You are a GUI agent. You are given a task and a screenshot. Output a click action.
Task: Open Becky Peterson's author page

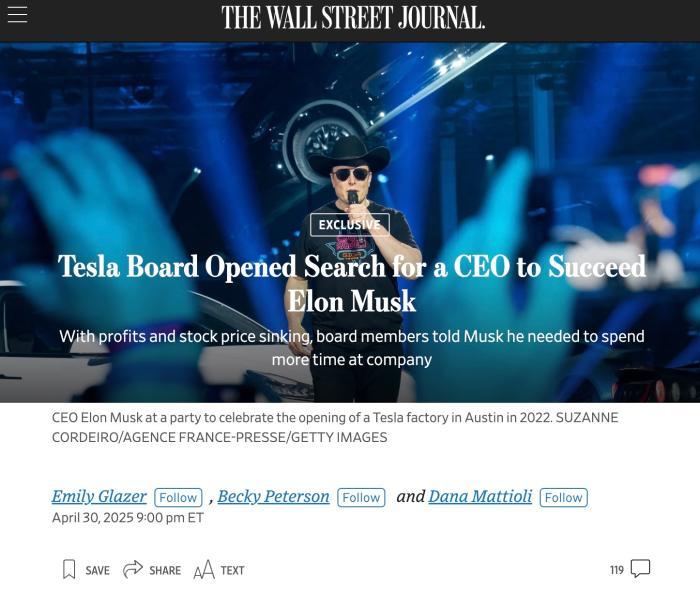pyautogui.click(x=274, y=496)
